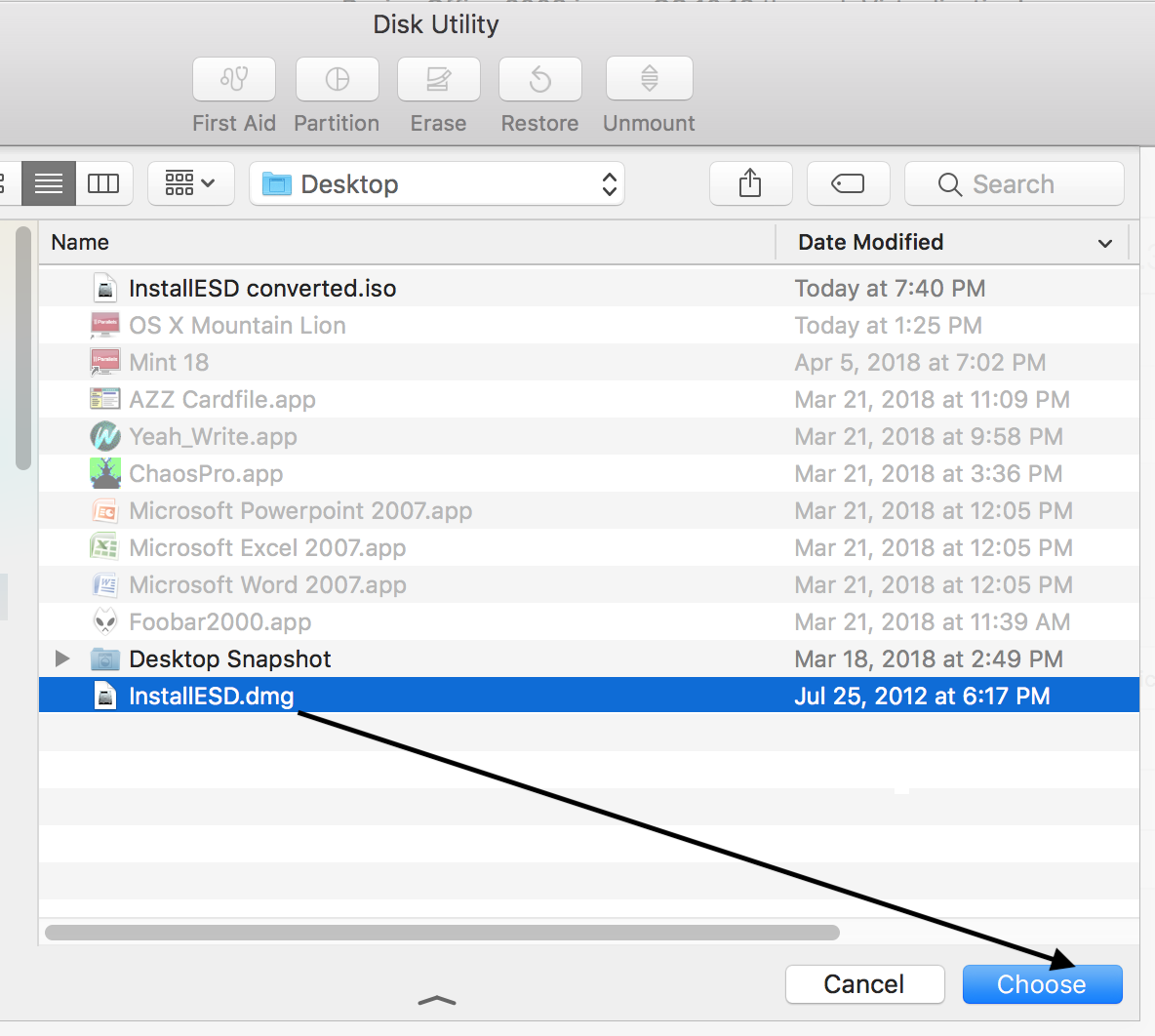This screenshot has width=1155, height=1036.
Task: Click the Choose button
Action: [1042, 984]
